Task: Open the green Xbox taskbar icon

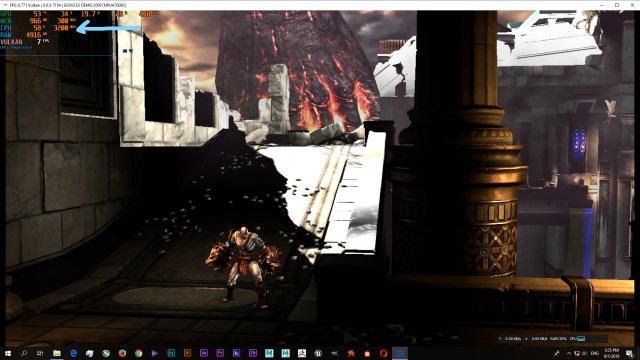Action: pyautogui.click(x=106, y=353)
